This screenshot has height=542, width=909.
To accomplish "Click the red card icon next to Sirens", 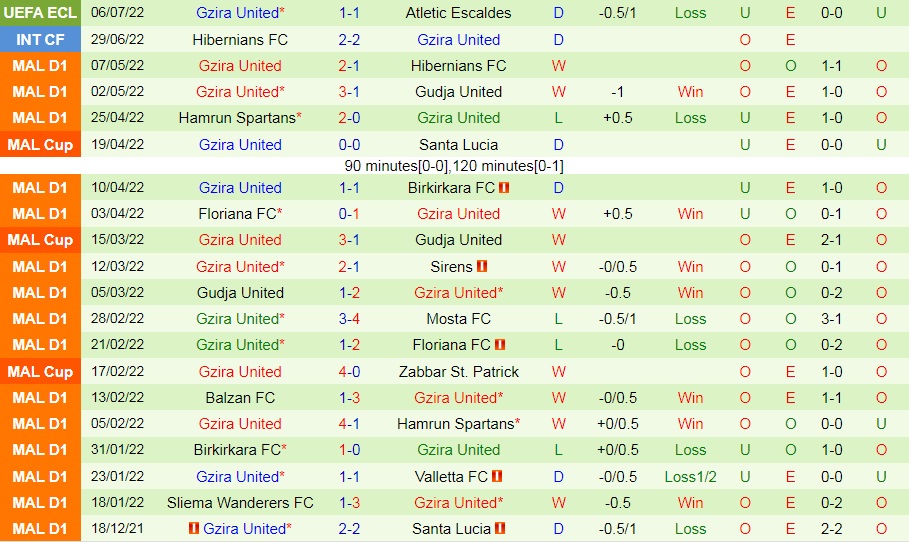I will (482, 267).
